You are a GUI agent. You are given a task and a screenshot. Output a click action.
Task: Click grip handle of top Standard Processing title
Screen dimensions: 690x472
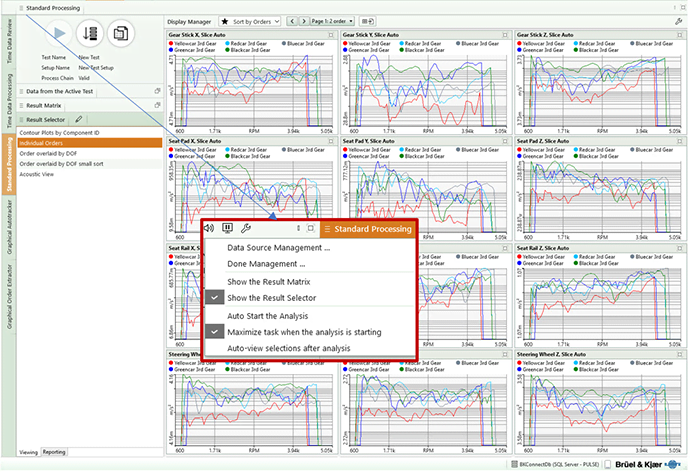(x=21, y=8)
